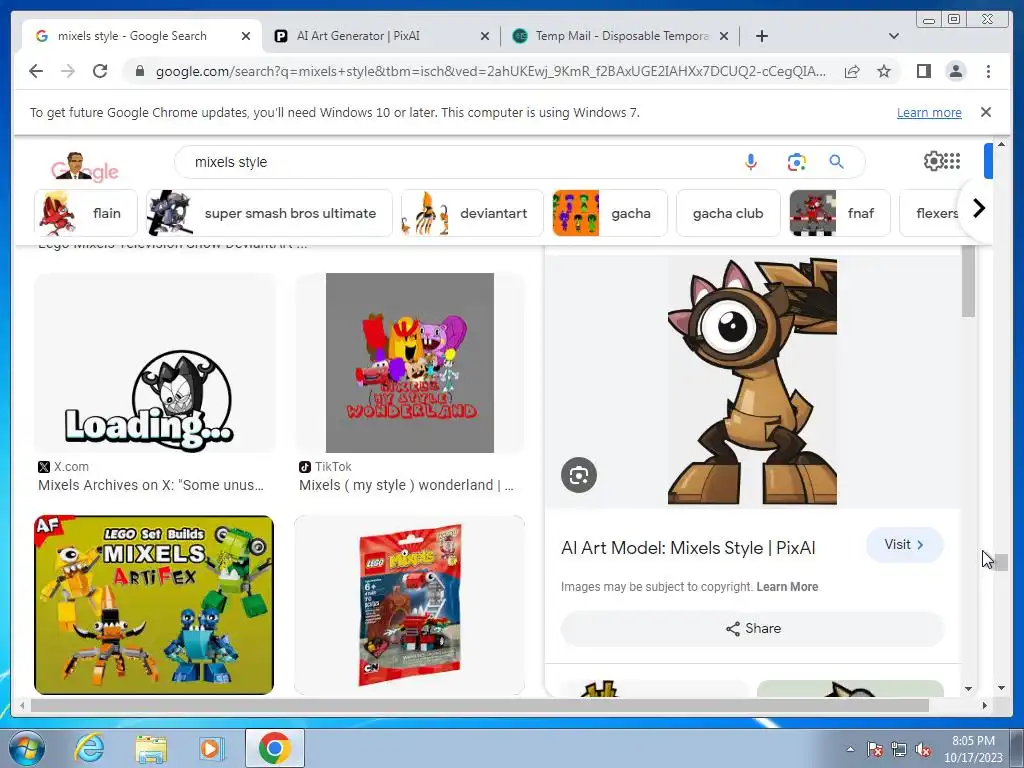This screenshot has height=768, width=1024.
Task: Click the muted volume tray icon
Action: click(923, 750)
